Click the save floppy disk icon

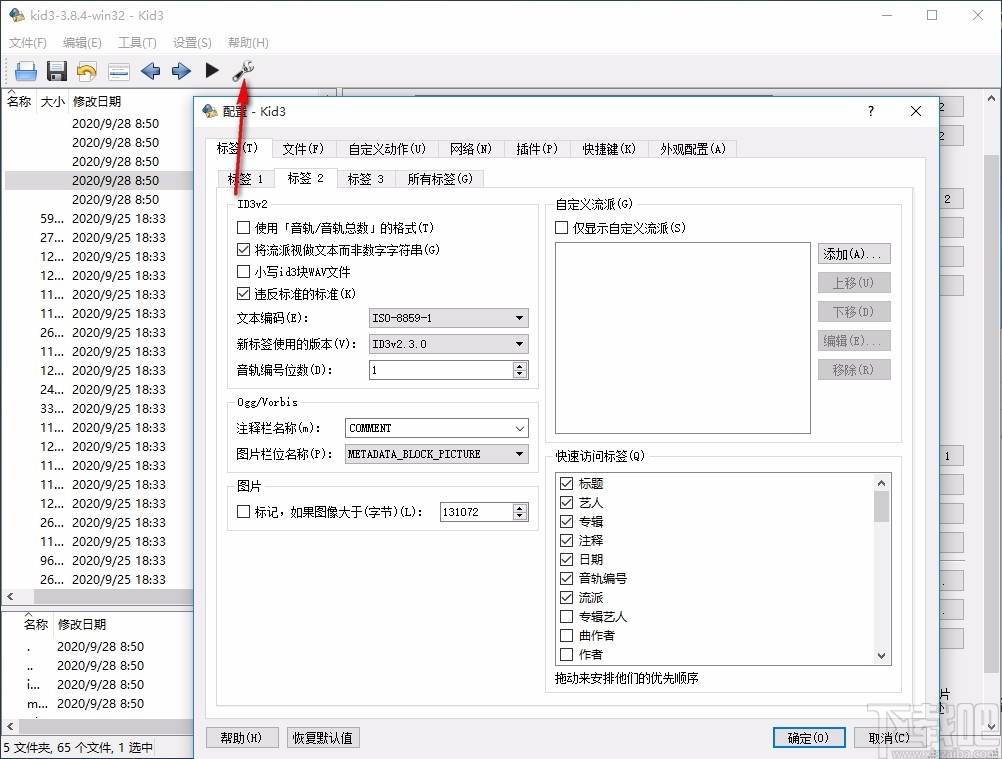(x=57, y=71)
